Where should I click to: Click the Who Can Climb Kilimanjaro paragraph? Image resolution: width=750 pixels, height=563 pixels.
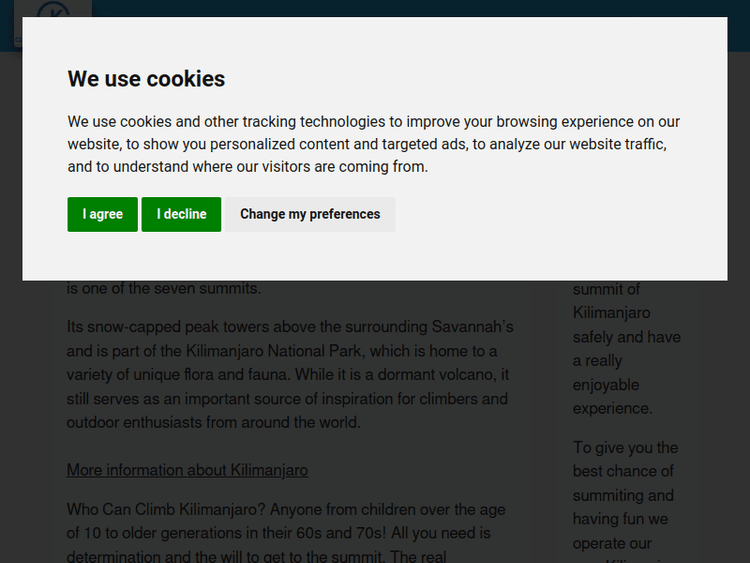click(286, 533)
